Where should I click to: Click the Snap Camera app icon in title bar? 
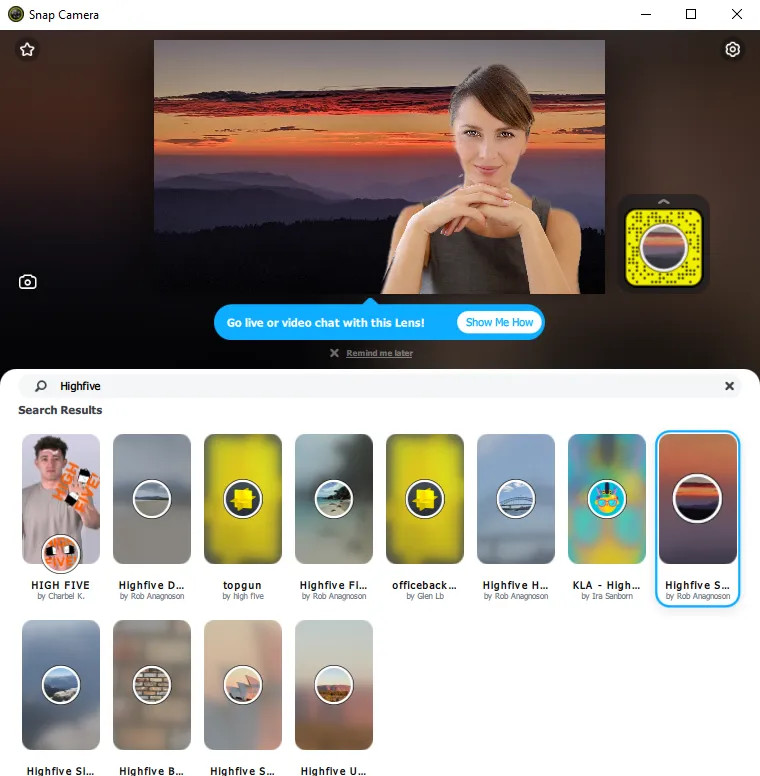click(16, 14)
